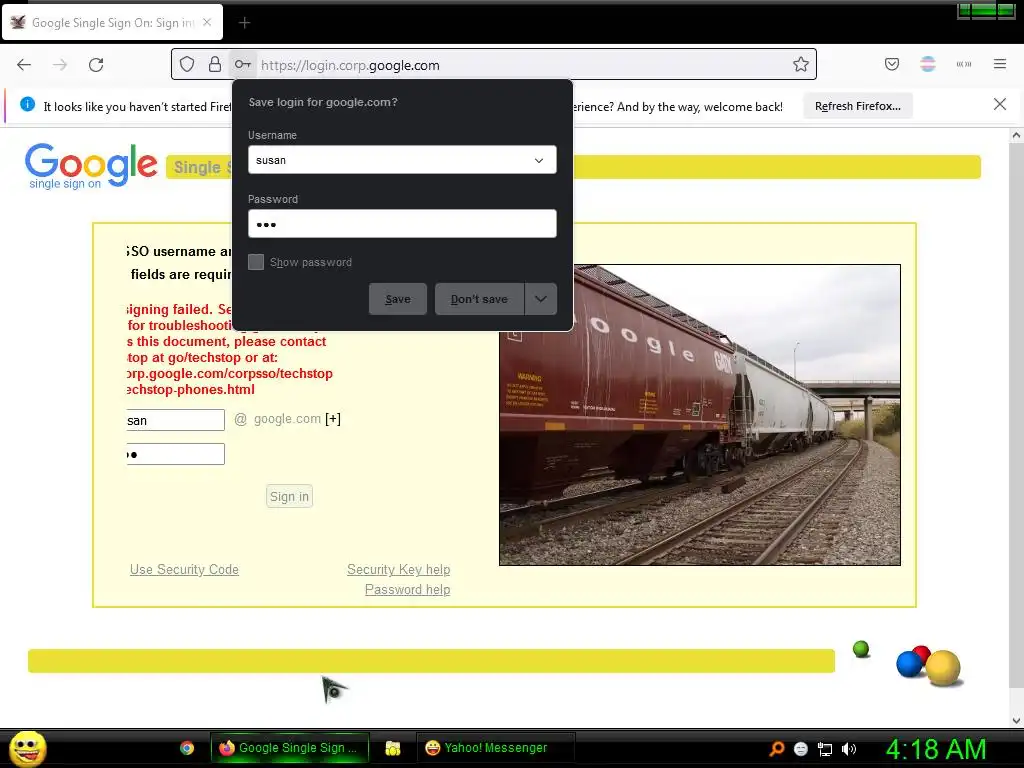Viewport: 1024px width, 768px height.
Task: Click the small green ball graphic
Action: pyautogui.click(x=861, y=649)
